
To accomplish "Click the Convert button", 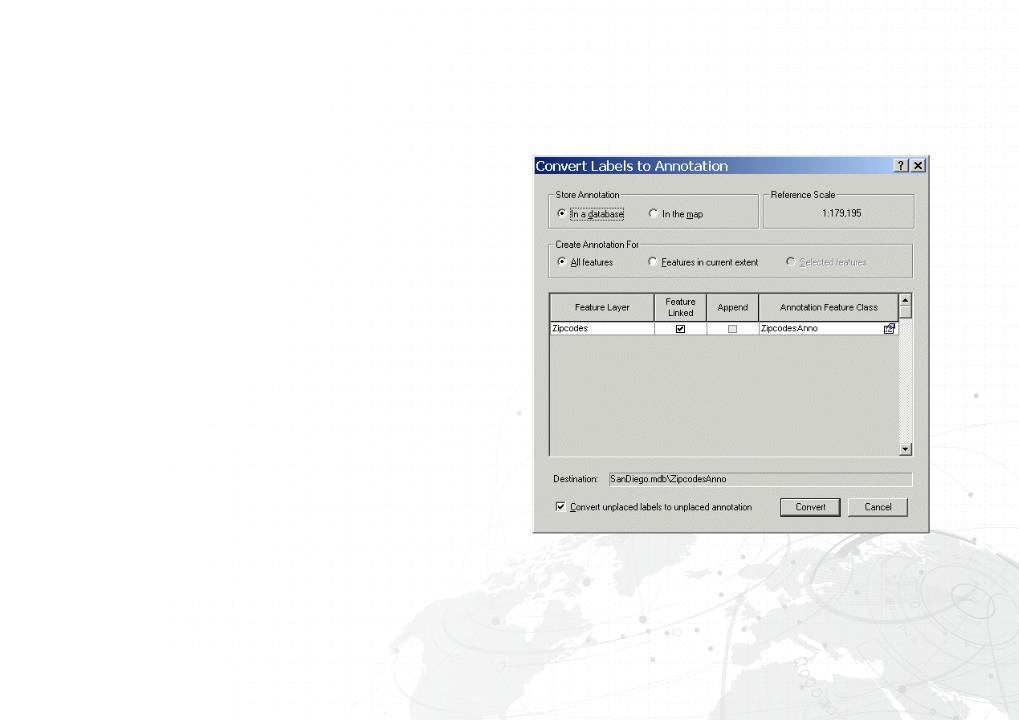I will pyautogui.click(x=810, y=508).
